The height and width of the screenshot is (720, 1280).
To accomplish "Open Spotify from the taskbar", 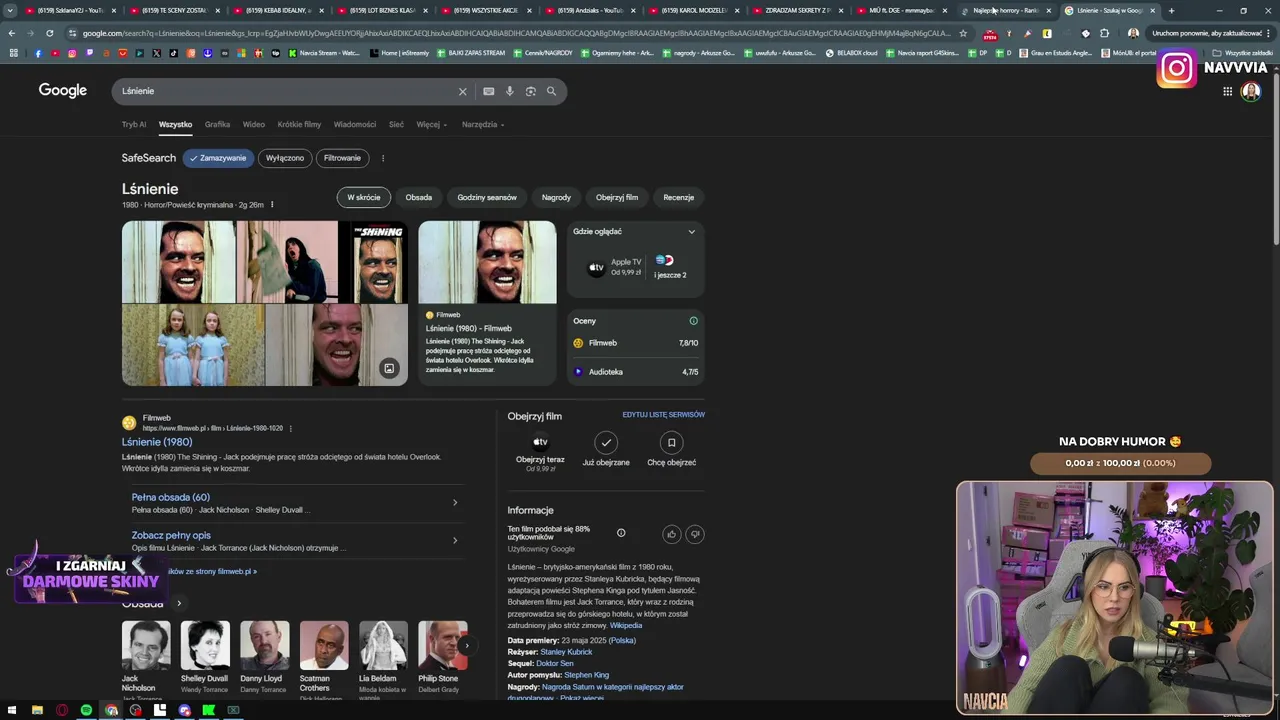I will tap(86, 710).
